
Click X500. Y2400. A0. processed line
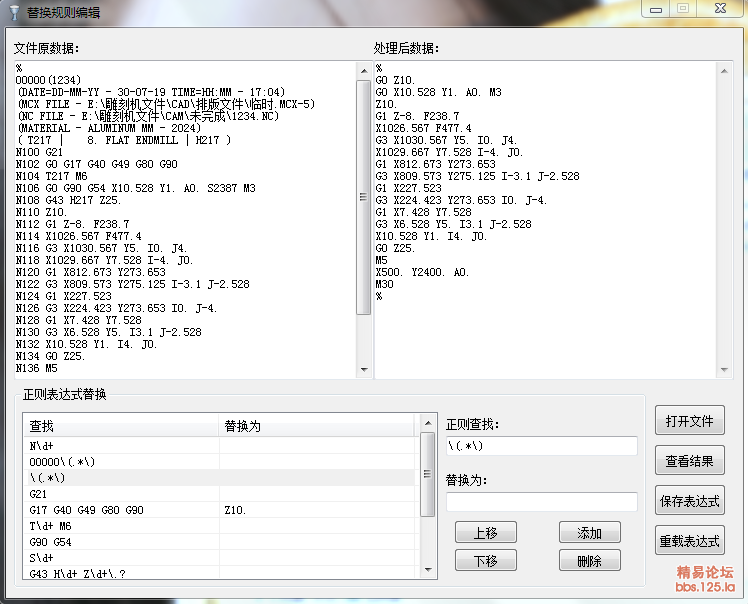[x=422, y=272]
